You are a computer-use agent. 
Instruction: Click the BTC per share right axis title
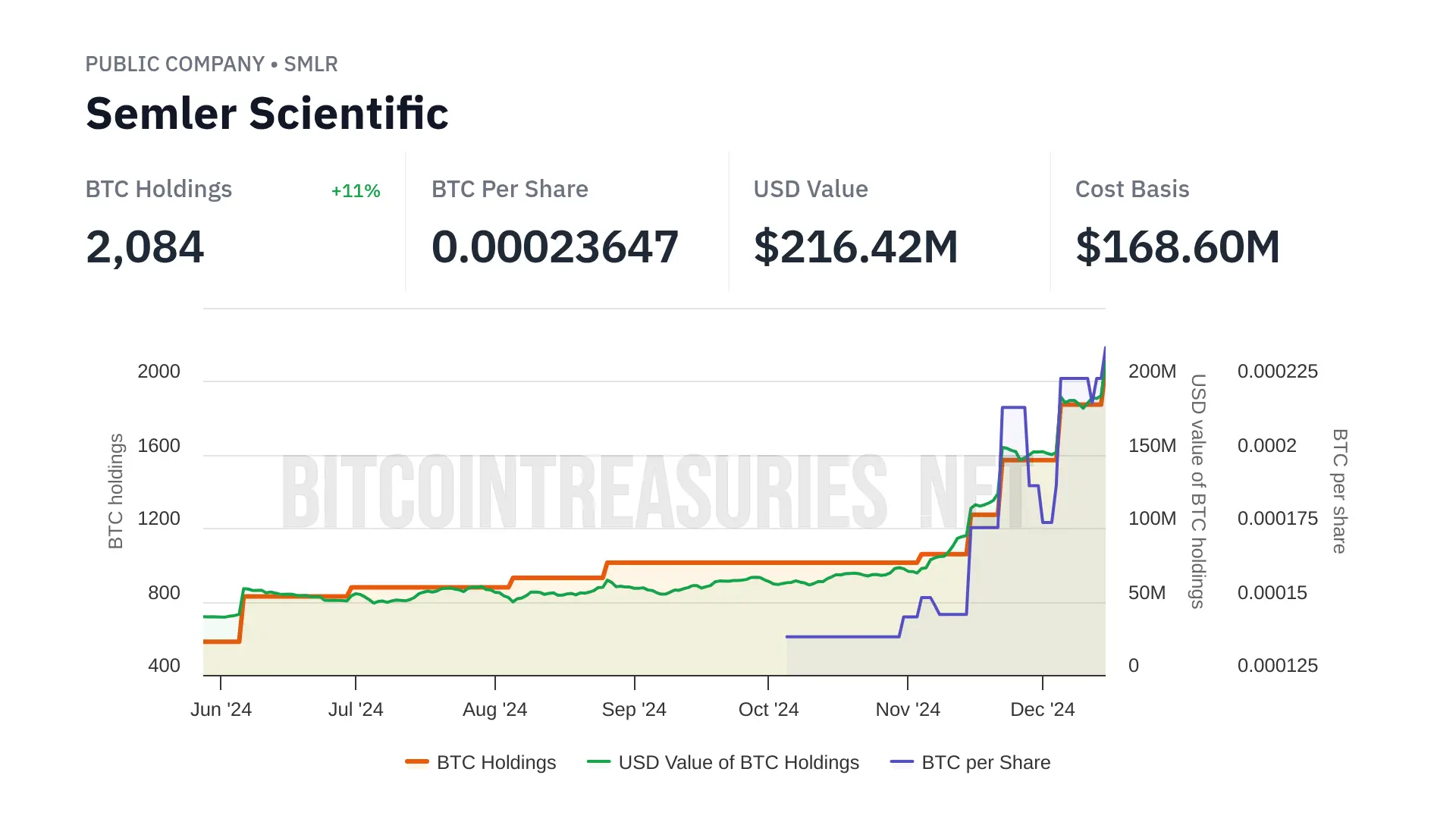tap(1340, 491)
